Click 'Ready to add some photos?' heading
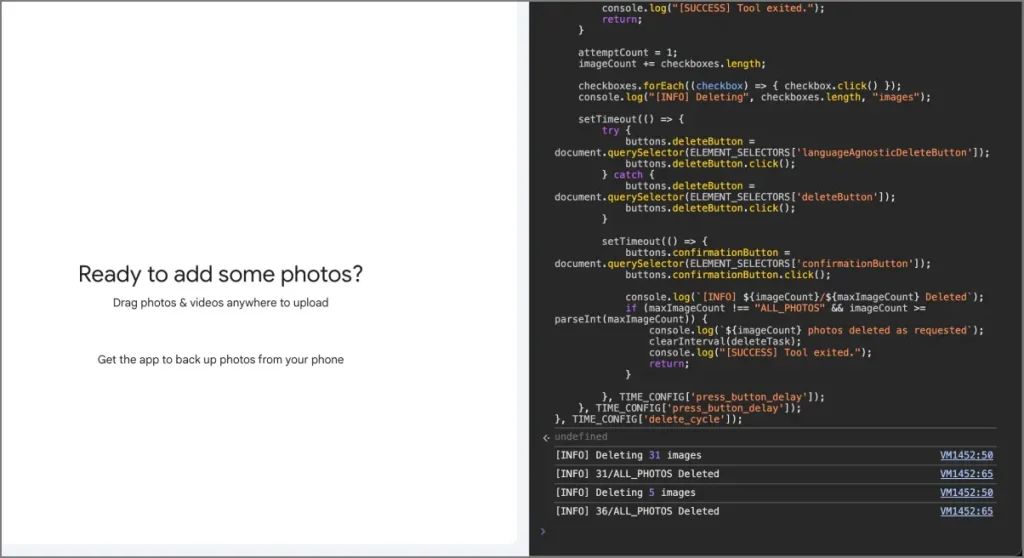Image resolution: width=1024 pixels, height=558 pixels. [x=220, y=274]
